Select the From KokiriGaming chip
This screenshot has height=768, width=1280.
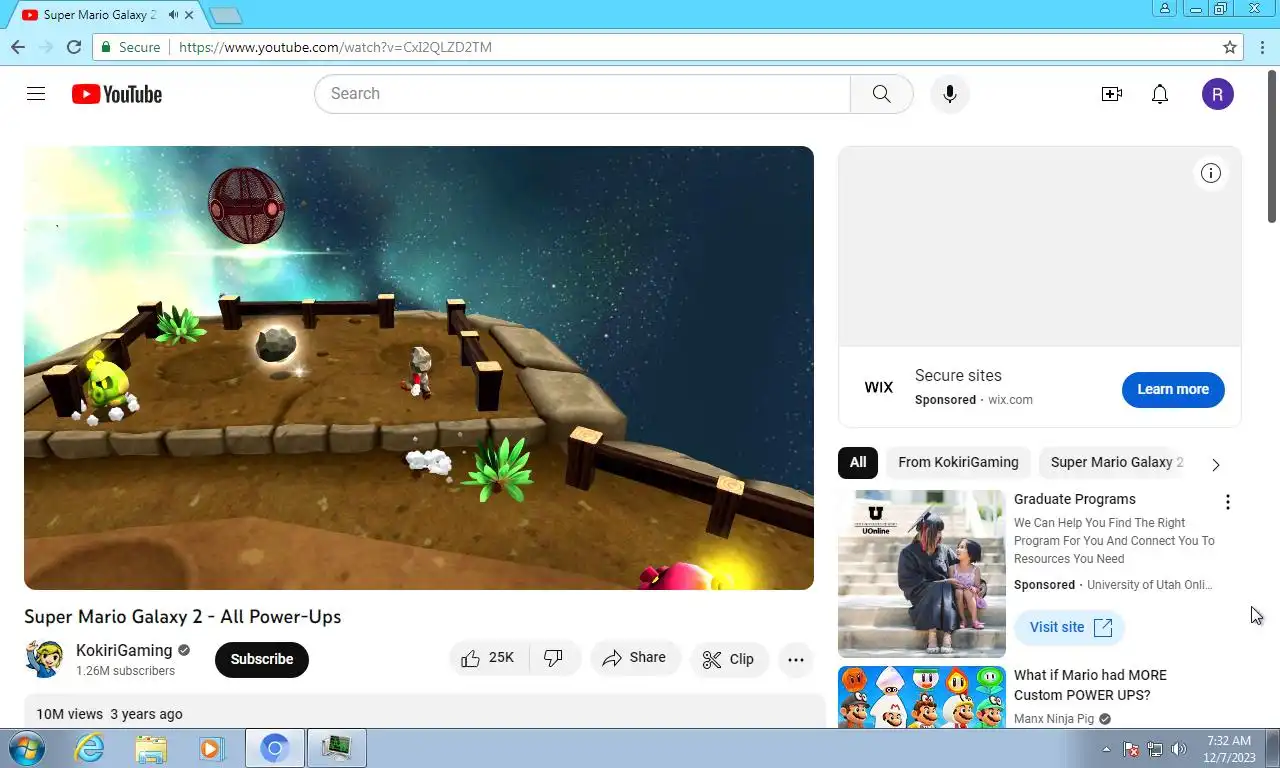pos(958,462)
